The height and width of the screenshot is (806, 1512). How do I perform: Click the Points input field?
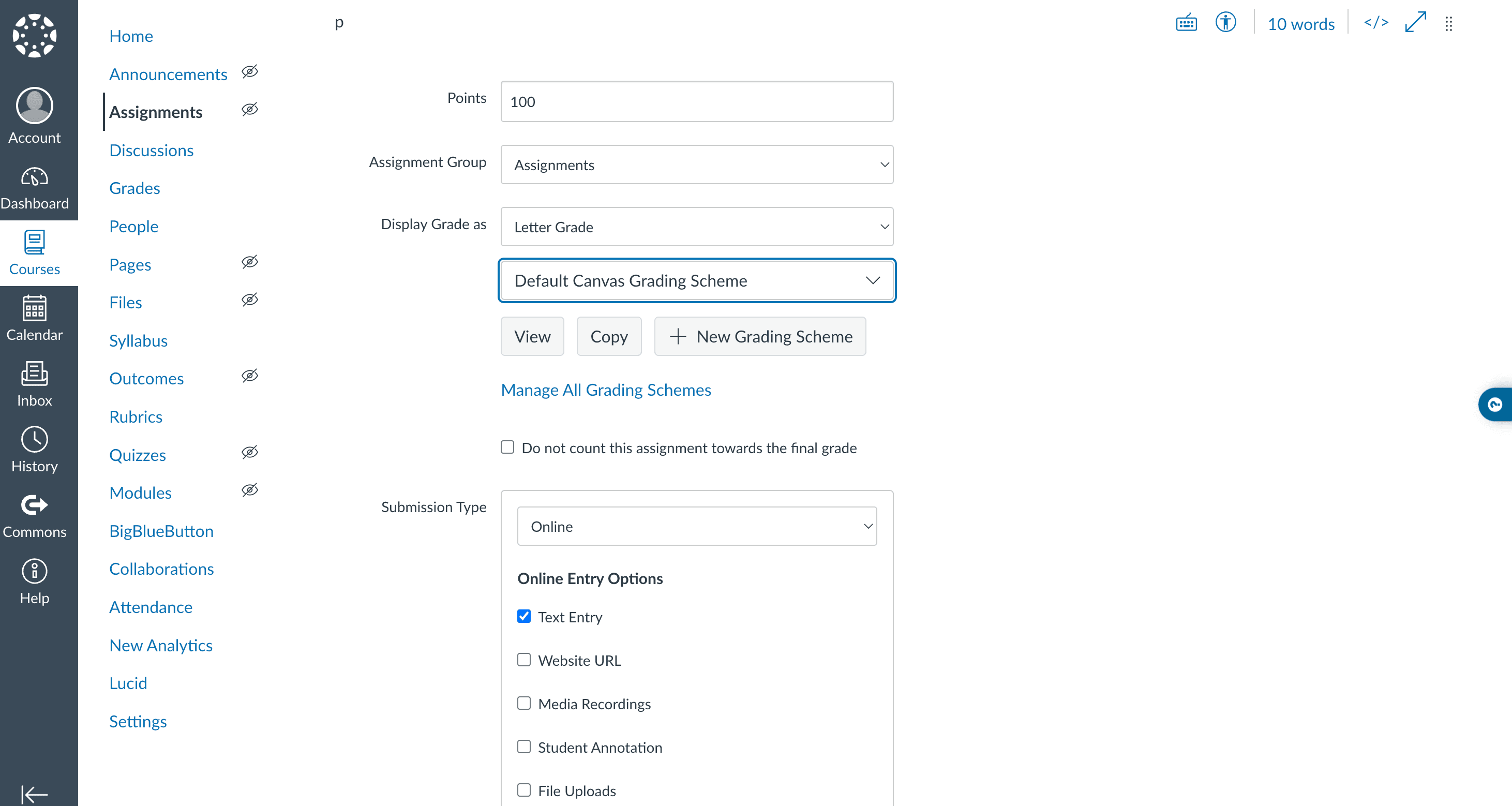tap(697, 101)
